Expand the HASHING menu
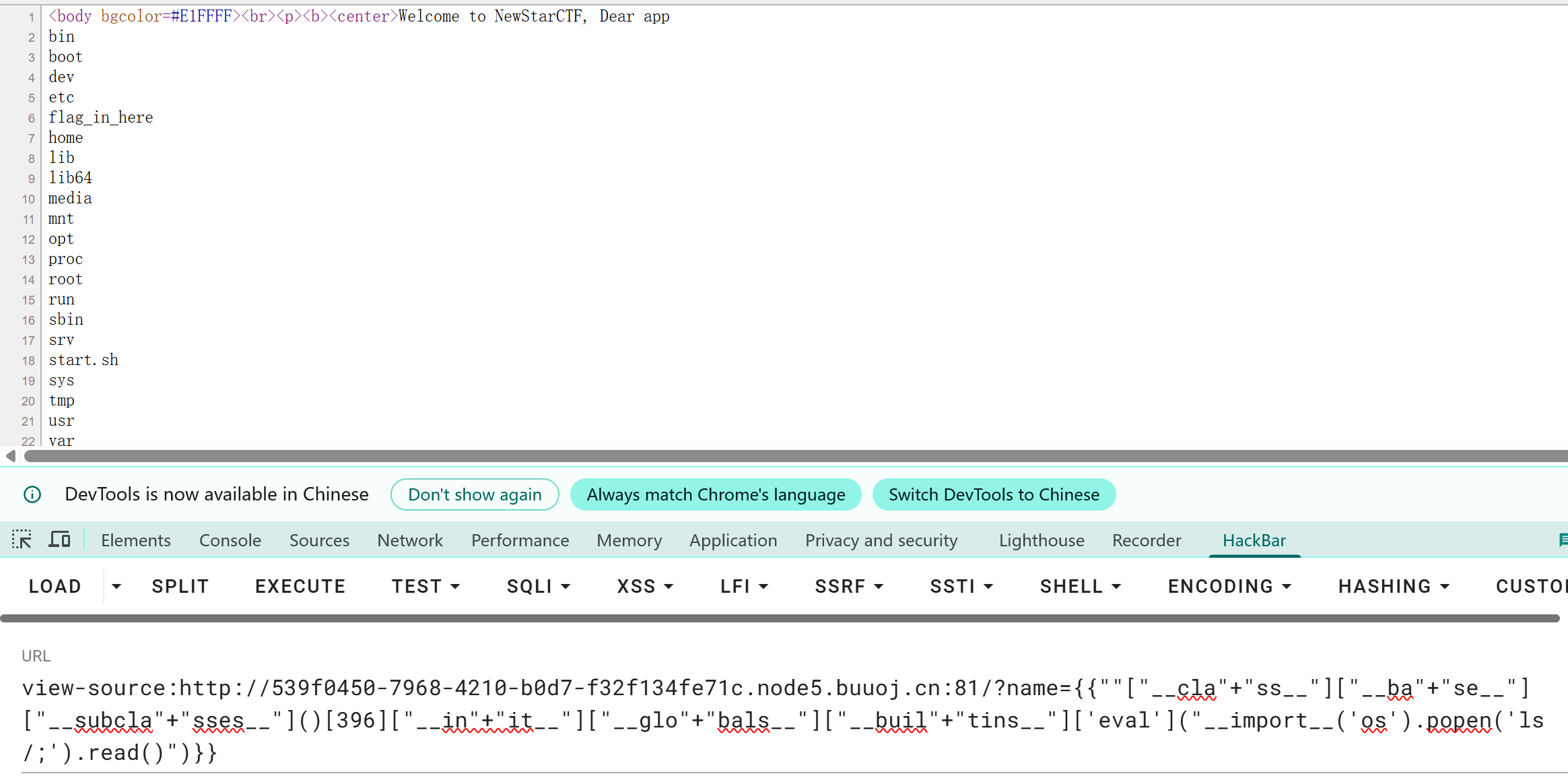The width and height of the screenshot is (1568, 776). point(1393,586)
